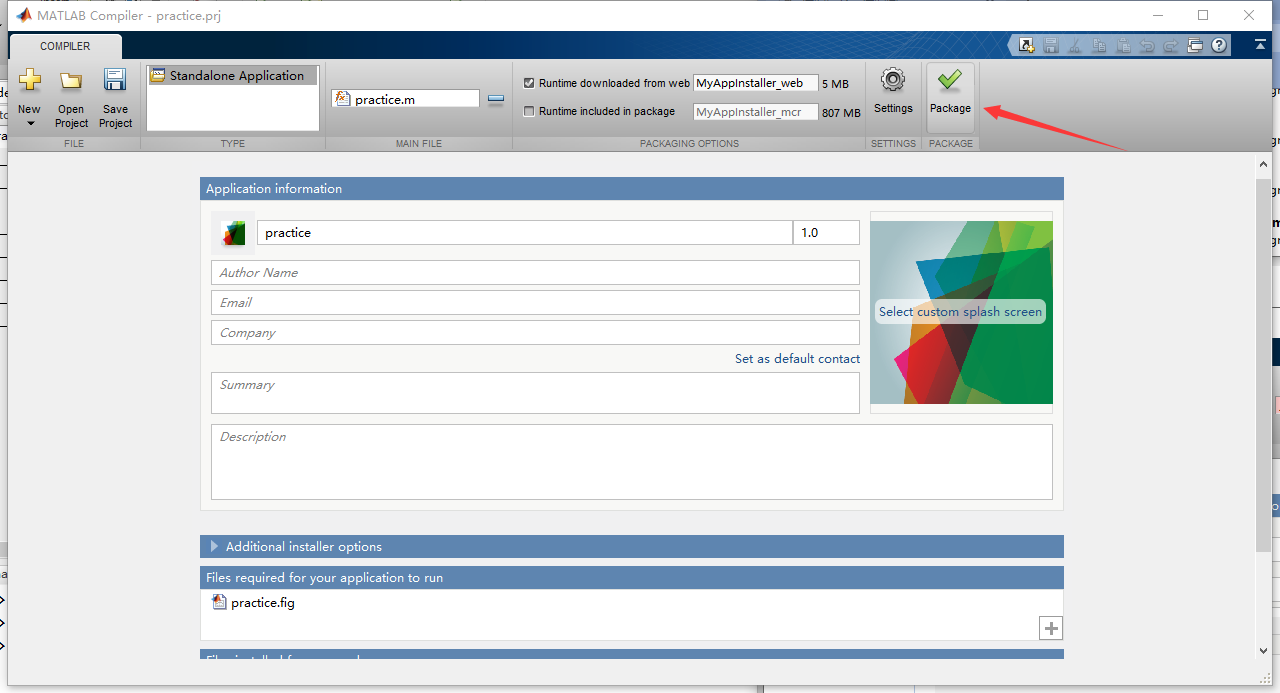The height and width of the screenshot is (693, 1280).
Task: Edit the version field 1.0
Action: 826,233
